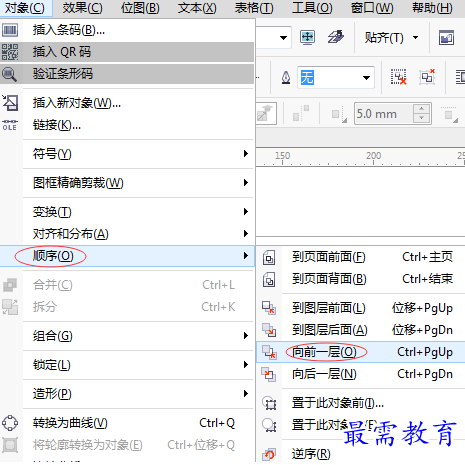This screenshot has height=465, width=465.
Task: Expand the 组合(G) submenu
Action: [127, 336]
